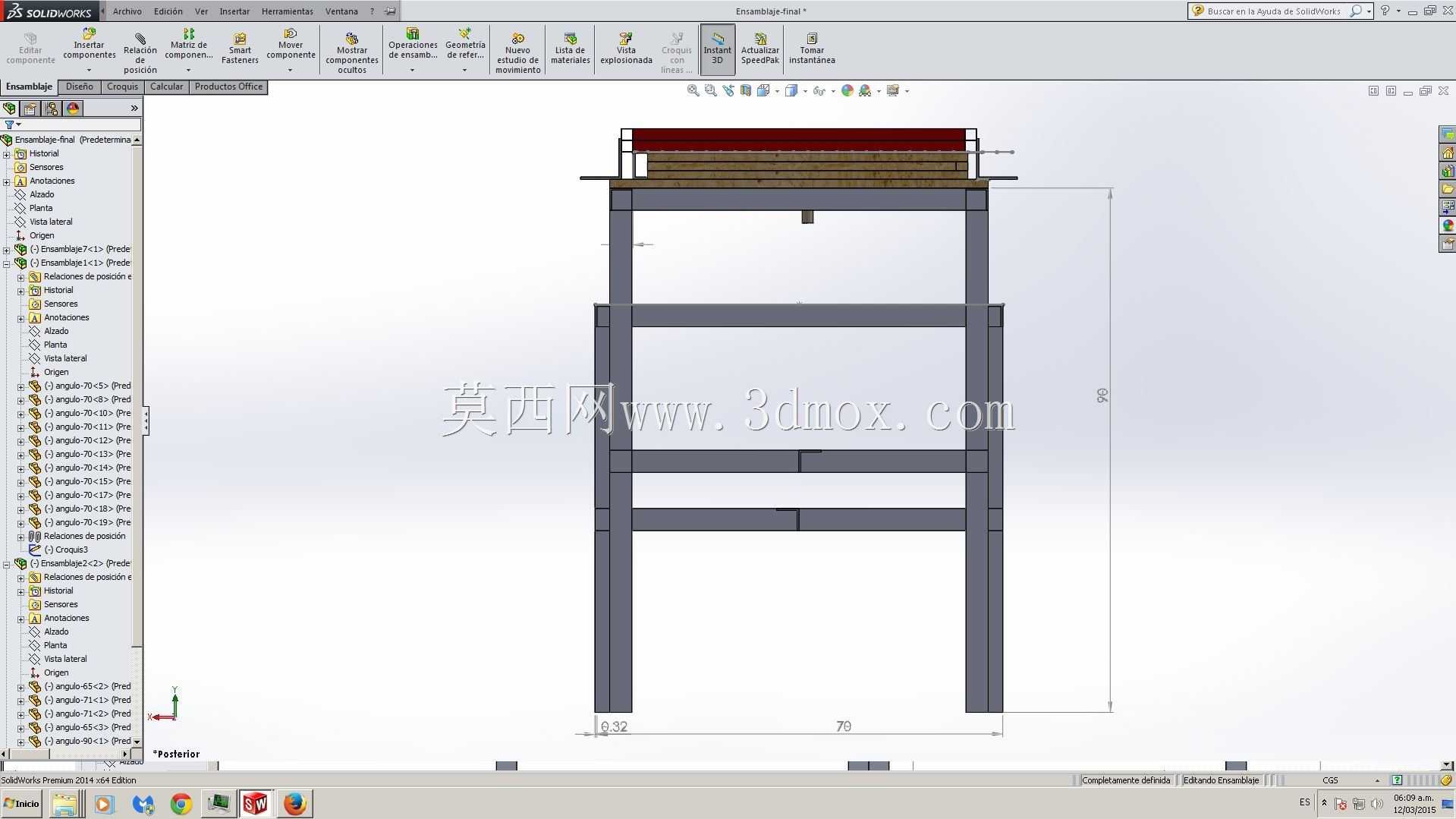Click Actualizar SpeedPak
The image size is (1456, 819).
[760, 49]
